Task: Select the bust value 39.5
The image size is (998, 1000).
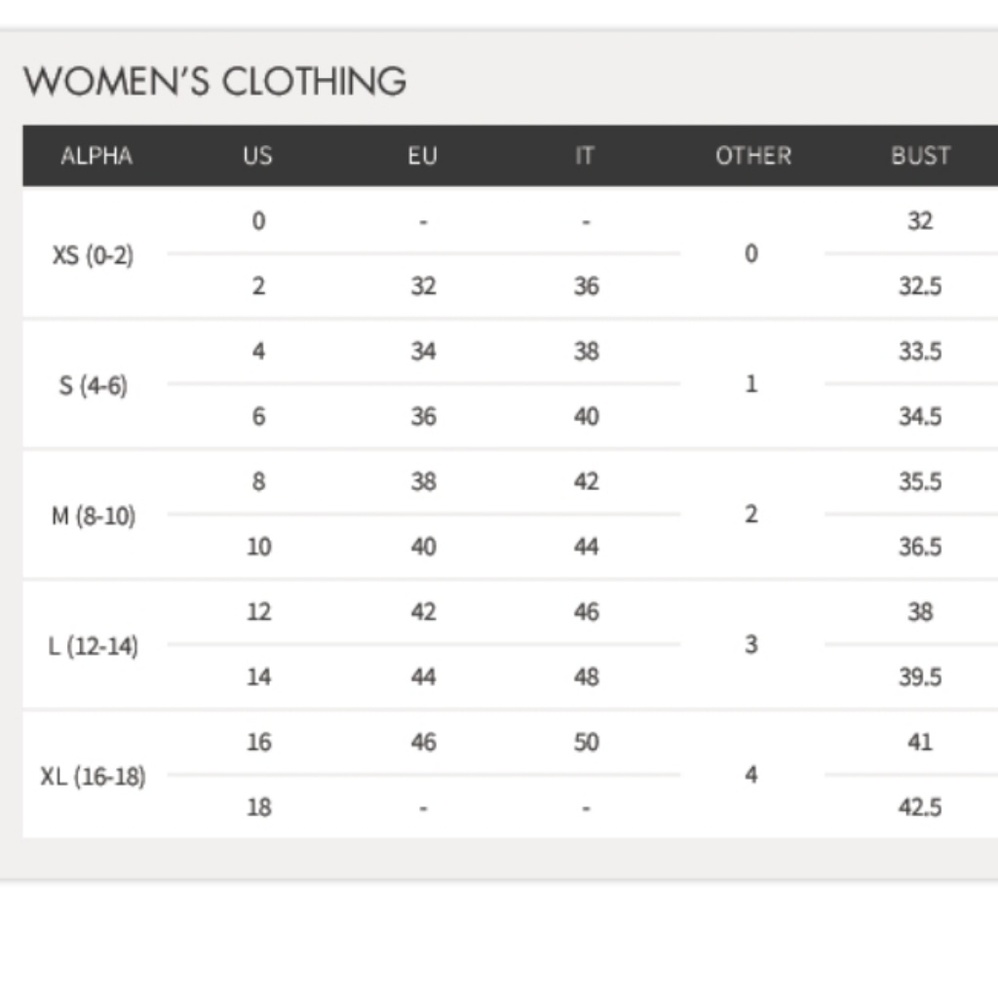Action: pyautogui.click(x=920, y=678)
